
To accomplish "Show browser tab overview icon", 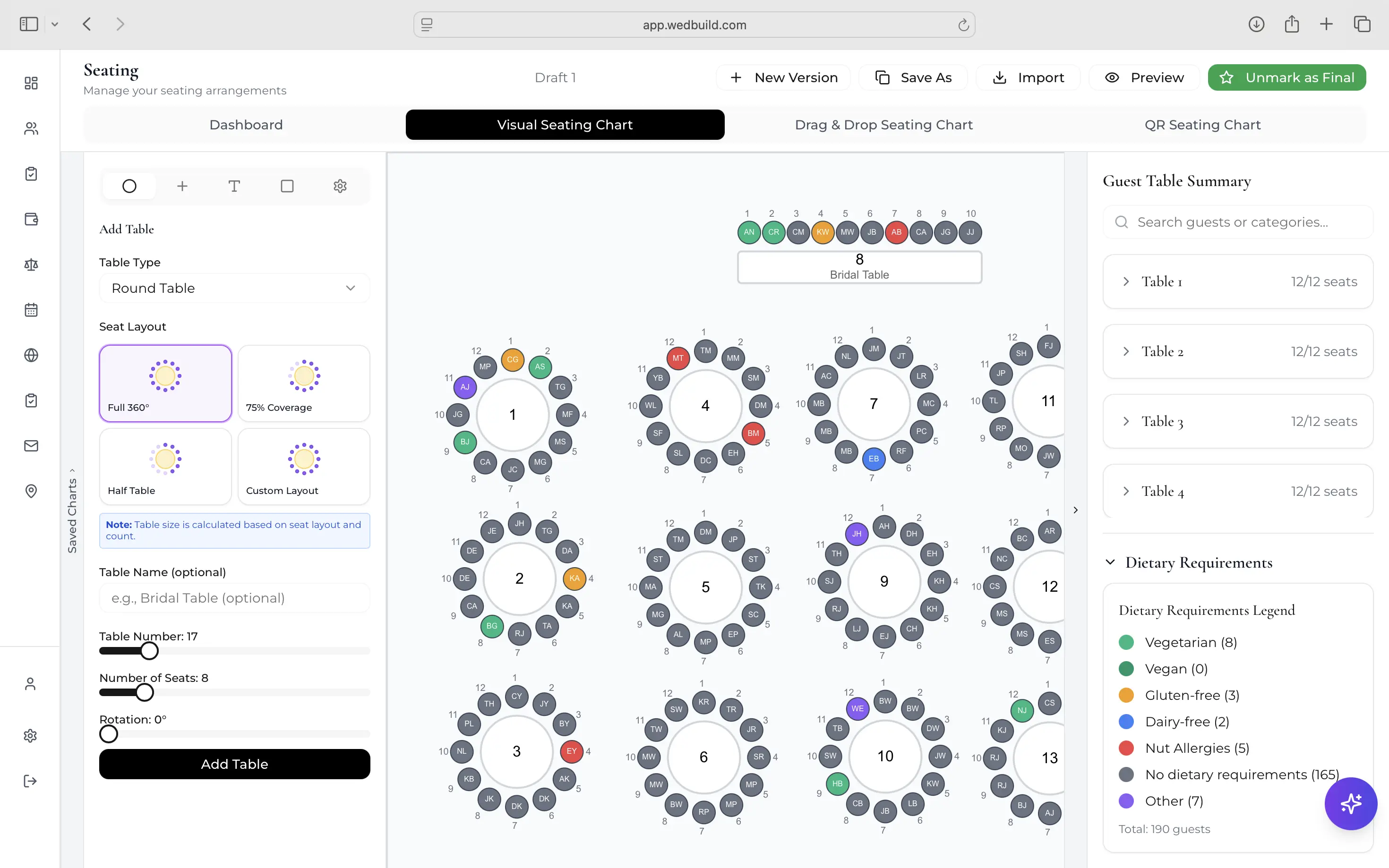I will tap(1362, 24).
